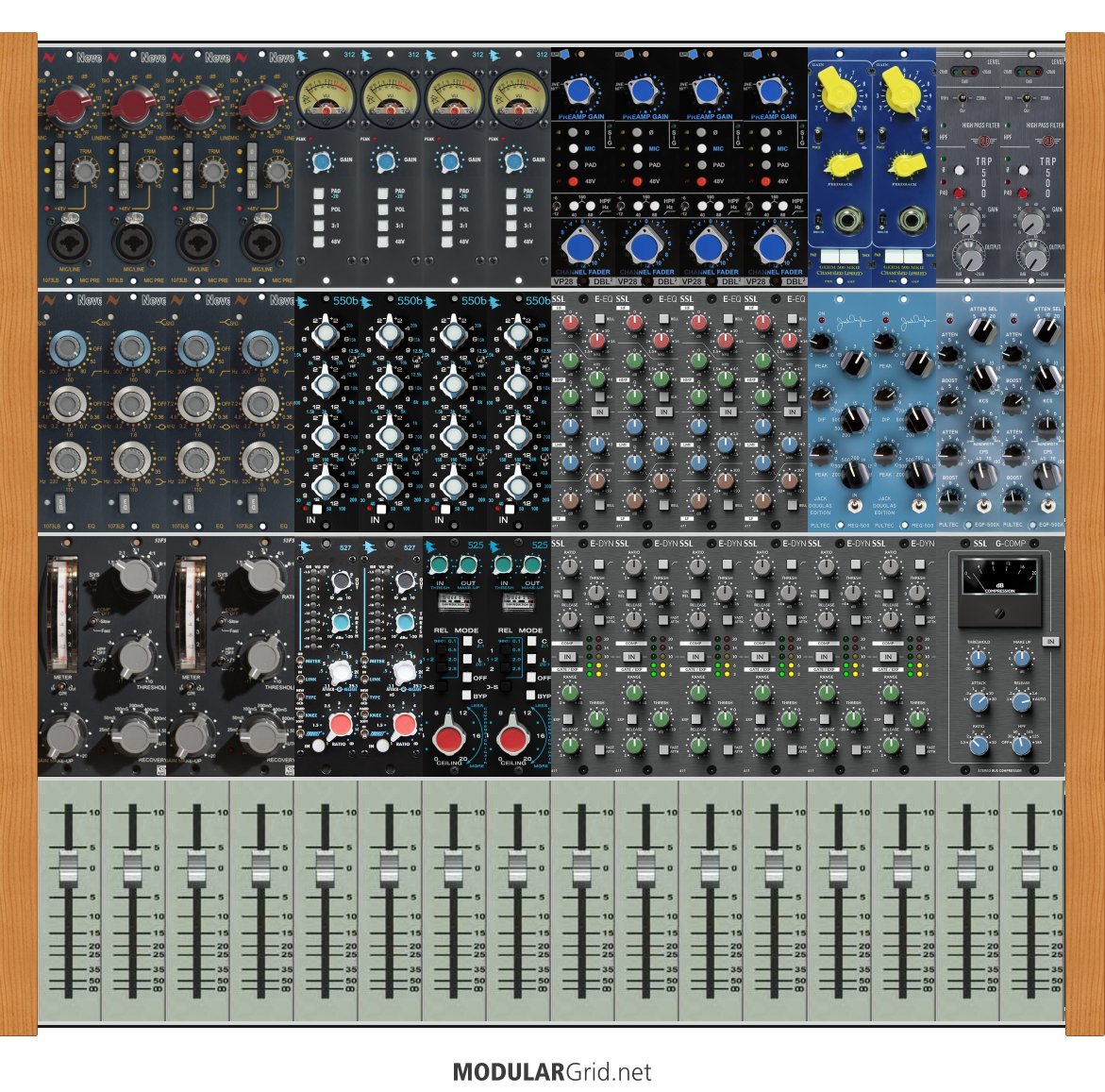The width and height of the screenshot is (1105, 1092).
Task: Click the sixteenth channel fader cap
Action: point(1031,868)
